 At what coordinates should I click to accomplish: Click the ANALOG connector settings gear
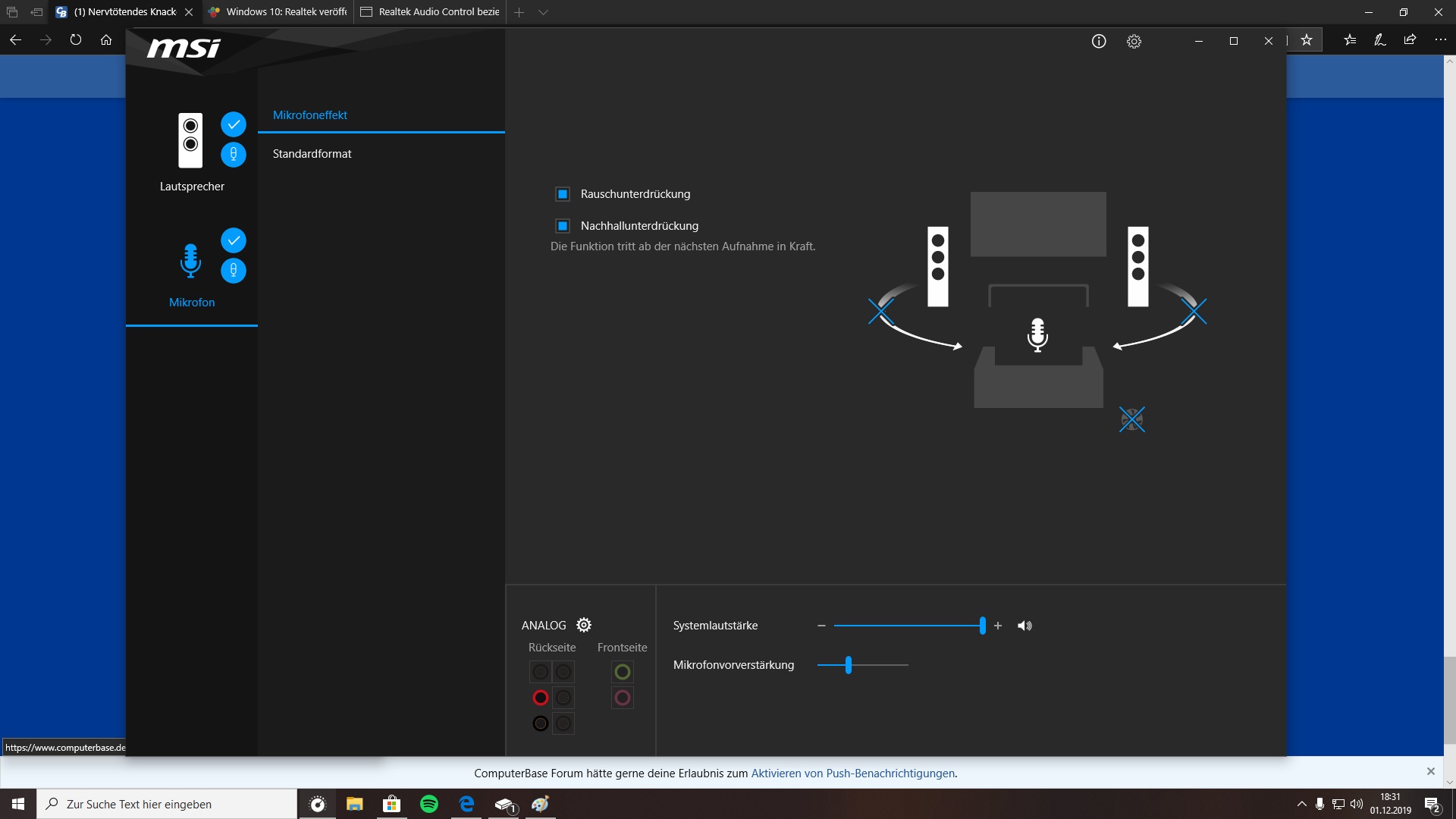584,625
